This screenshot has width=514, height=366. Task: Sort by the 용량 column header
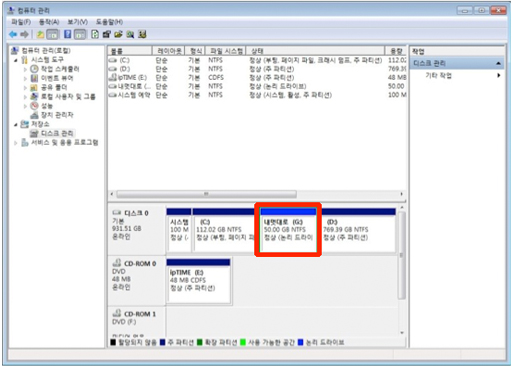click(396, 51)
